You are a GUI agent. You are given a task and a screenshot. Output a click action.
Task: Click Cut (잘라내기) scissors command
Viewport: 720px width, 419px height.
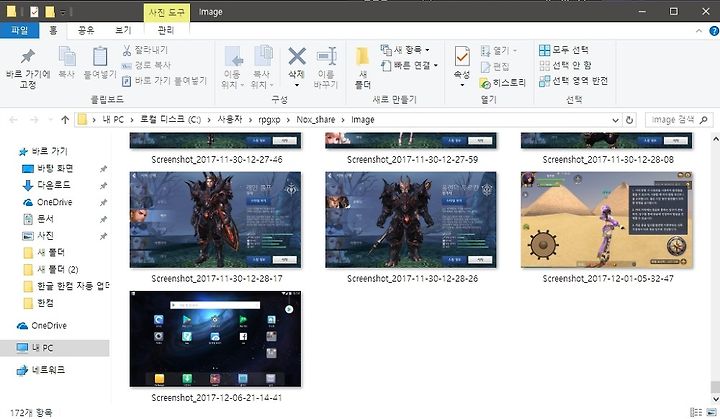tap(145, 50)
